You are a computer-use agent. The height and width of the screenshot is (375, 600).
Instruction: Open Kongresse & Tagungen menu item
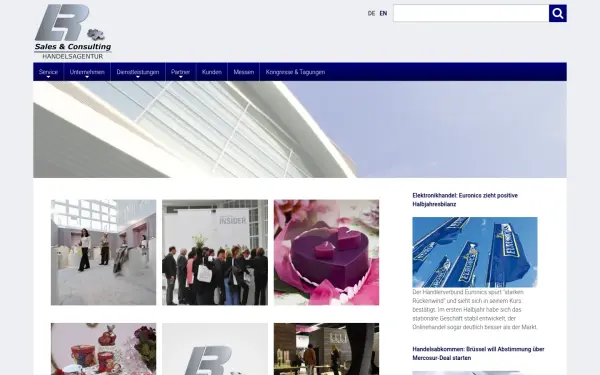295,72
